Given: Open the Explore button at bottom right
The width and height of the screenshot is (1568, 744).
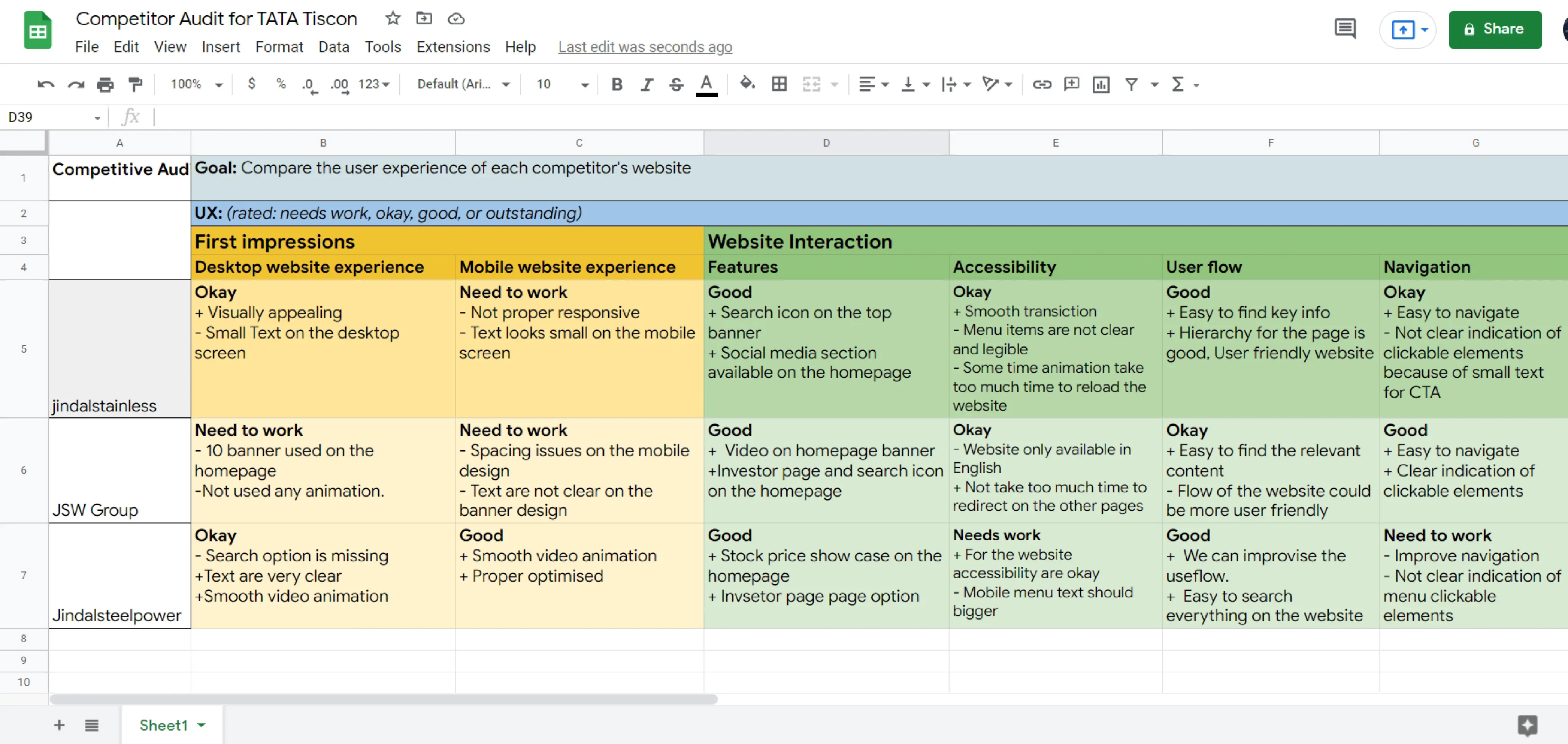Looking at the screenshot, I should (1527, 725).
